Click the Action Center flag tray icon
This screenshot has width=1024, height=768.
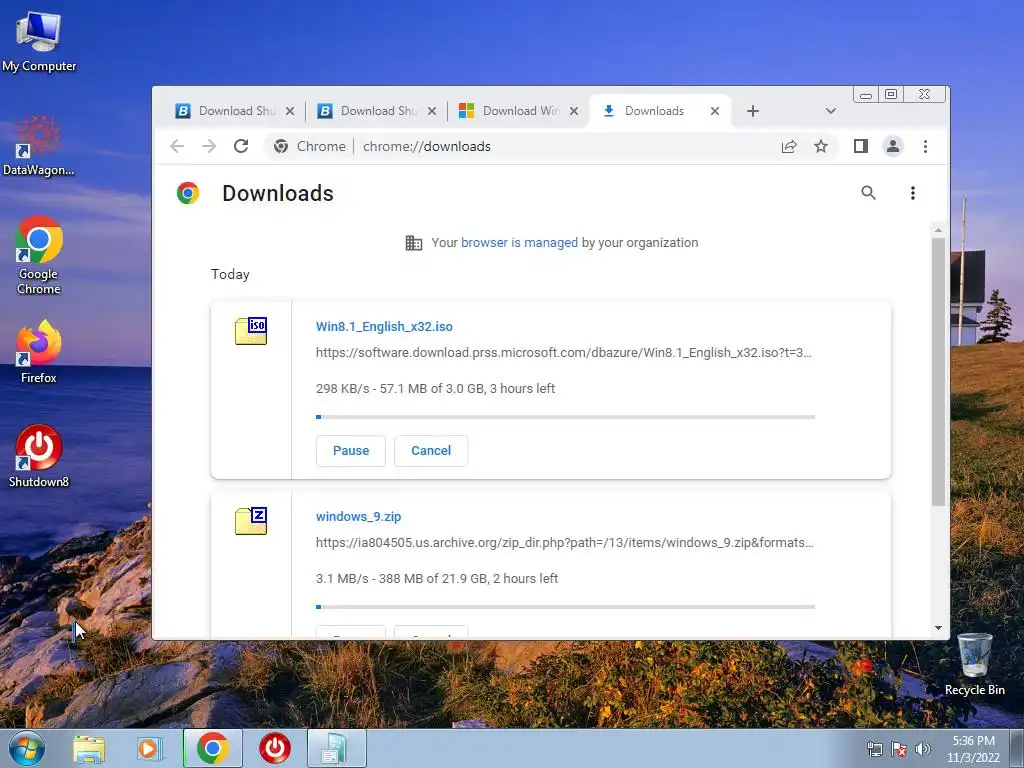point(899,749)
